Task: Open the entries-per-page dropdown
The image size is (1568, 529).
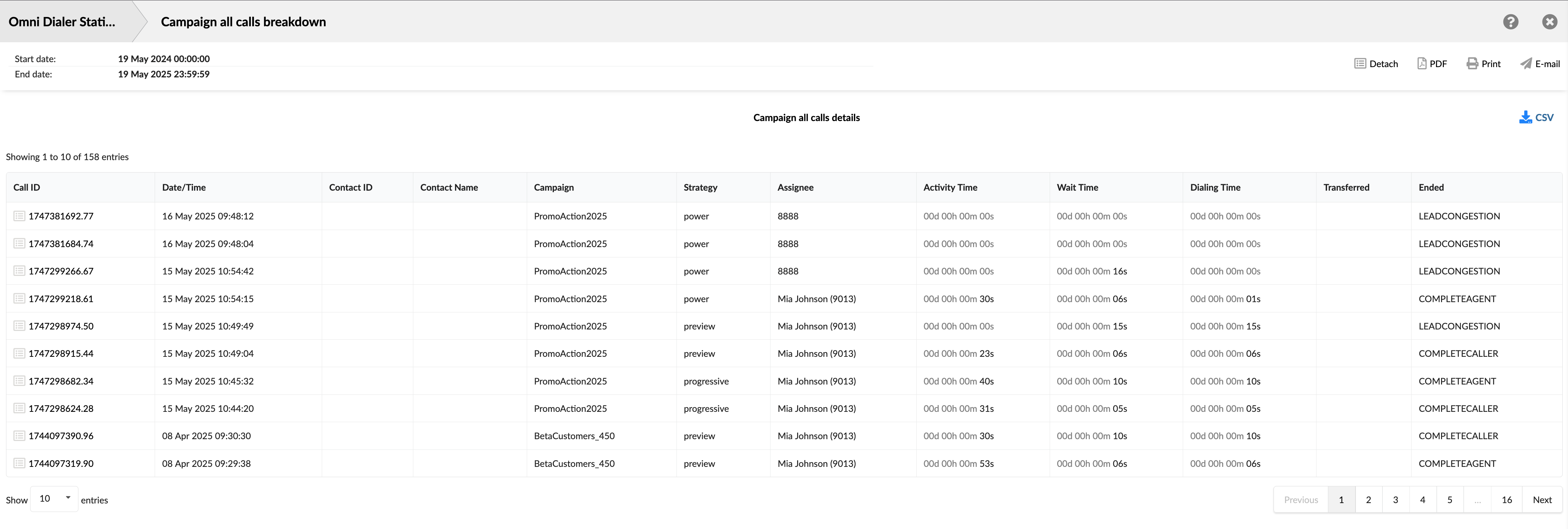Action: click(54, 498)
